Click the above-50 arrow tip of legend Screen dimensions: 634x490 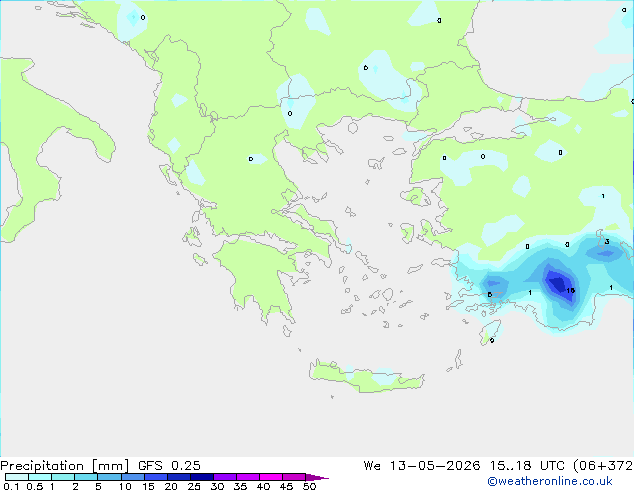(317, 477)
